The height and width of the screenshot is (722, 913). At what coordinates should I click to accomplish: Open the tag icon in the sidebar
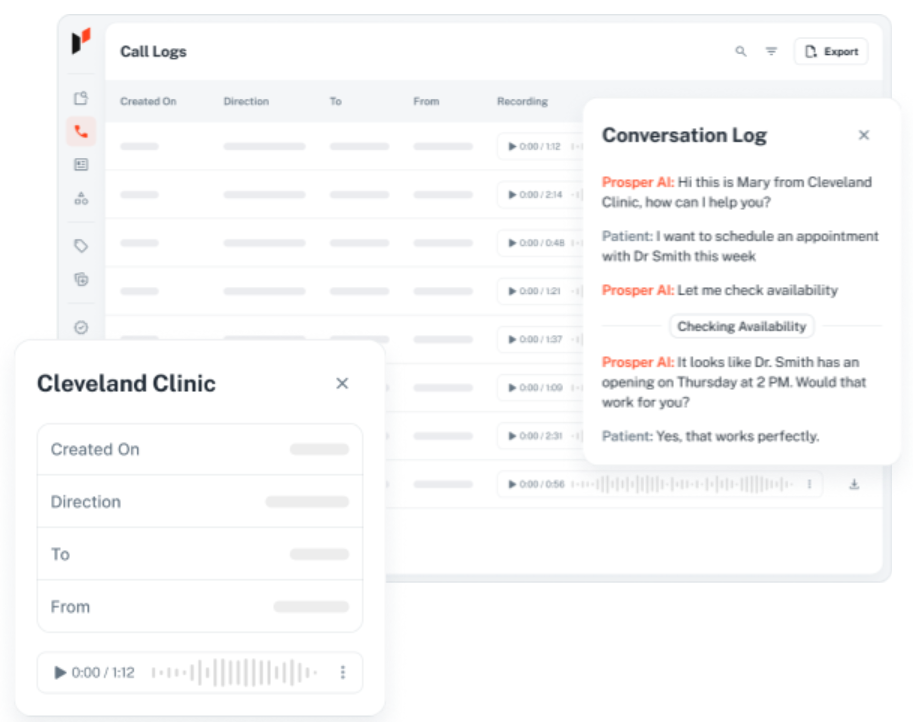81,246
